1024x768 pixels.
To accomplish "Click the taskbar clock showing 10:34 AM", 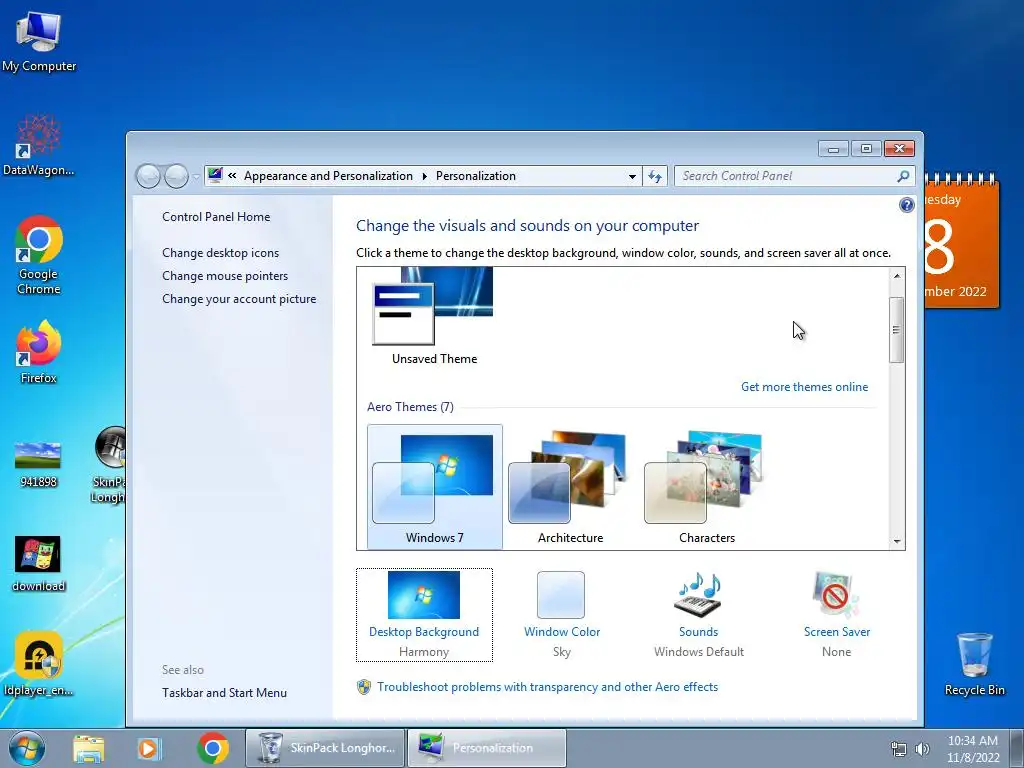I will (972, 748).
